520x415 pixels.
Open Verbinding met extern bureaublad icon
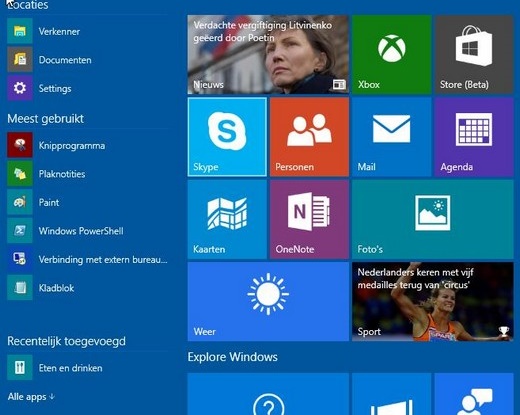(20, 259)
